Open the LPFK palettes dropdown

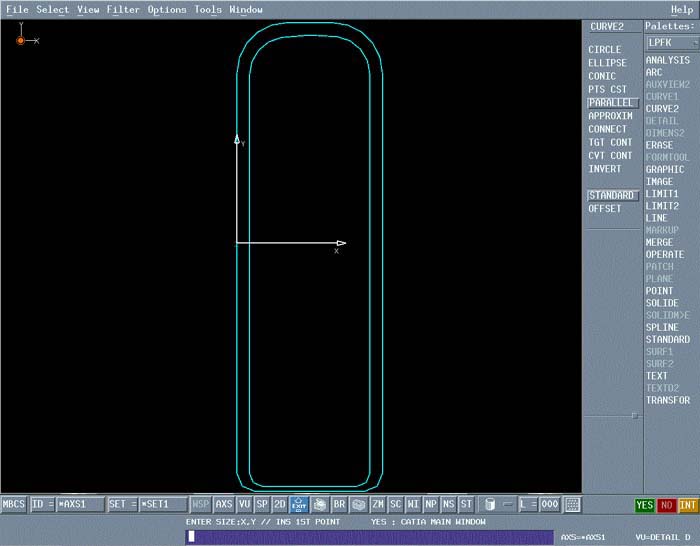point(668,43)
